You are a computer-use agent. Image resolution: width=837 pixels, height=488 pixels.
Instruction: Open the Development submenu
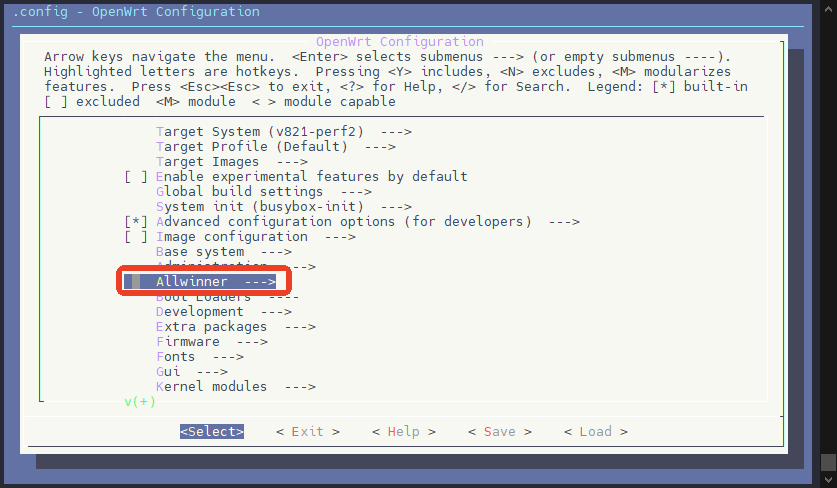[224, 311]
